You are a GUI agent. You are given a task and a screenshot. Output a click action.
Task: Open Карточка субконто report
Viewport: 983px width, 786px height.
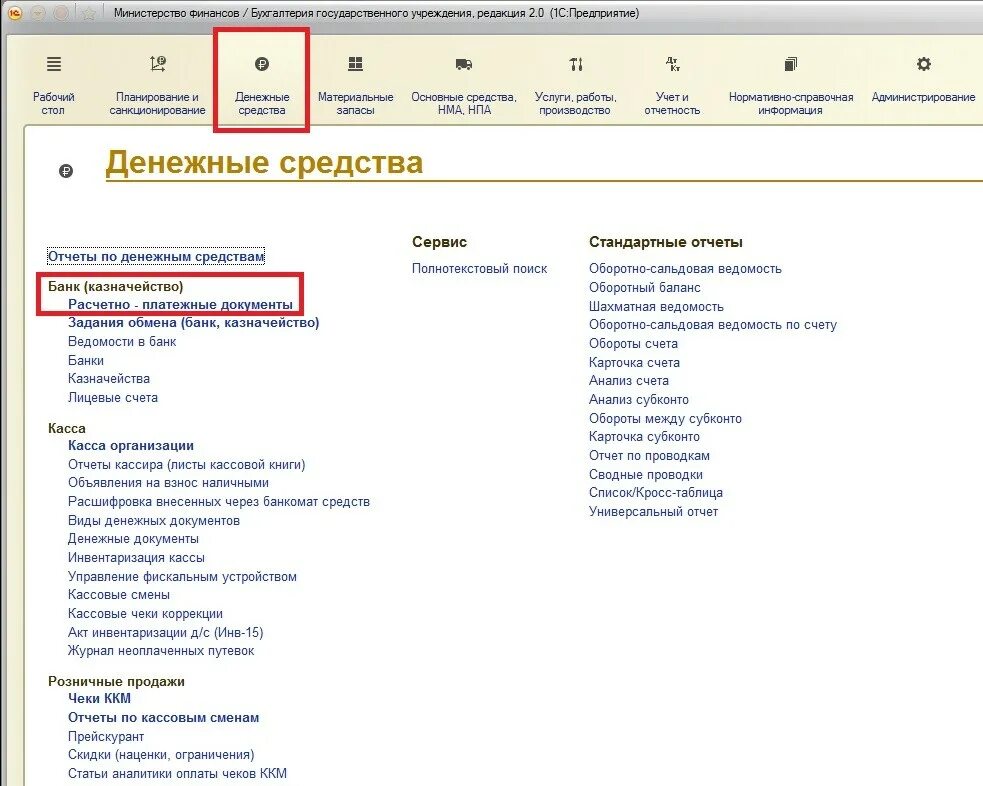coord(644,436)
